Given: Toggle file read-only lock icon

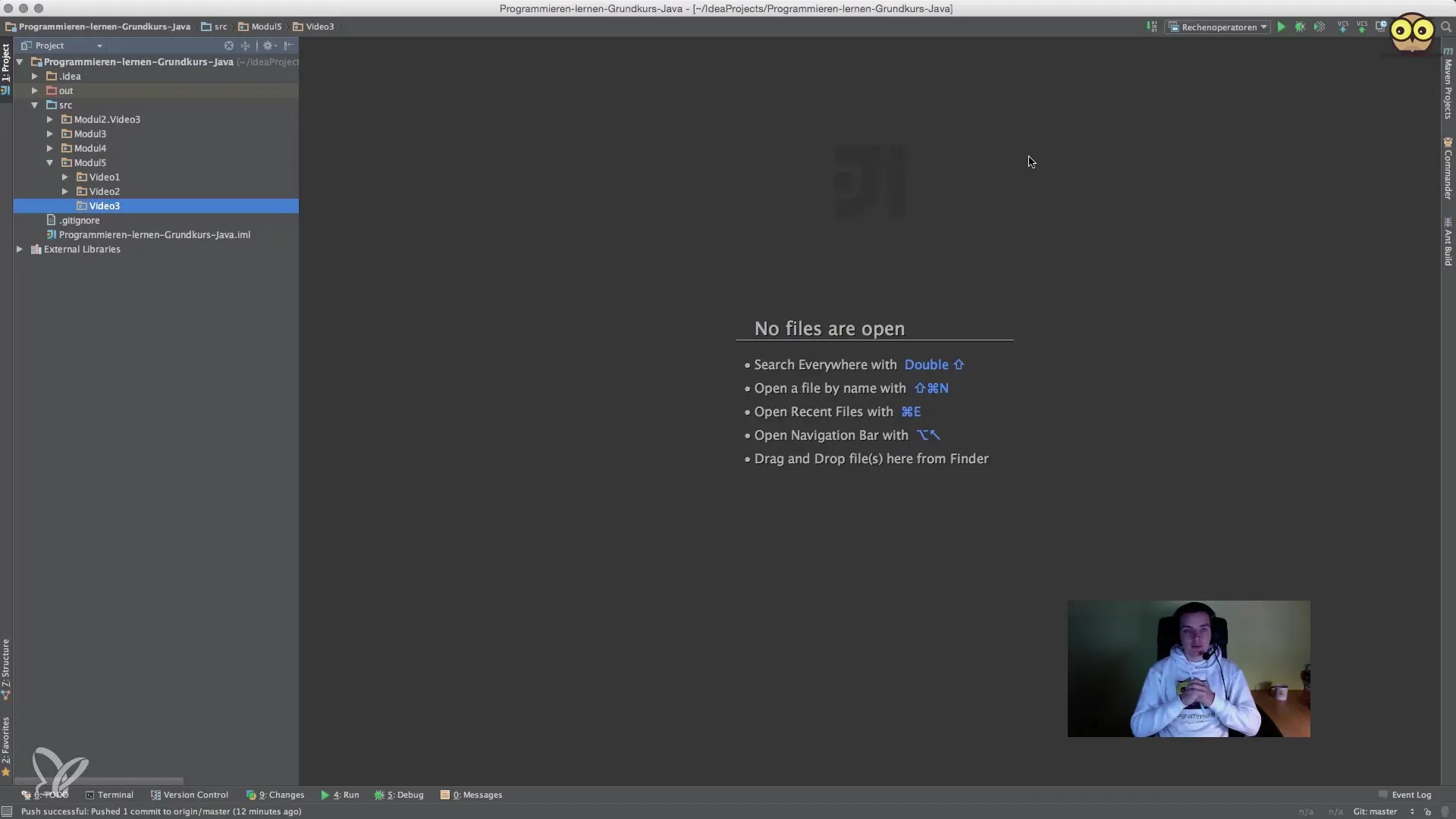Looking at the screenshot, I should click(1428, 811).
